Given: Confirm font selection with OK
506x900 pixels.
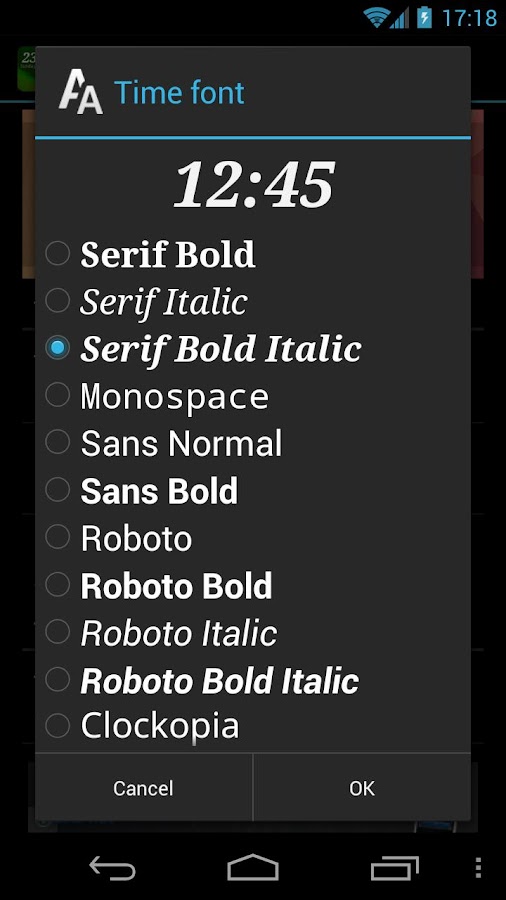Looking at the screenshot, I should [362, 788].
